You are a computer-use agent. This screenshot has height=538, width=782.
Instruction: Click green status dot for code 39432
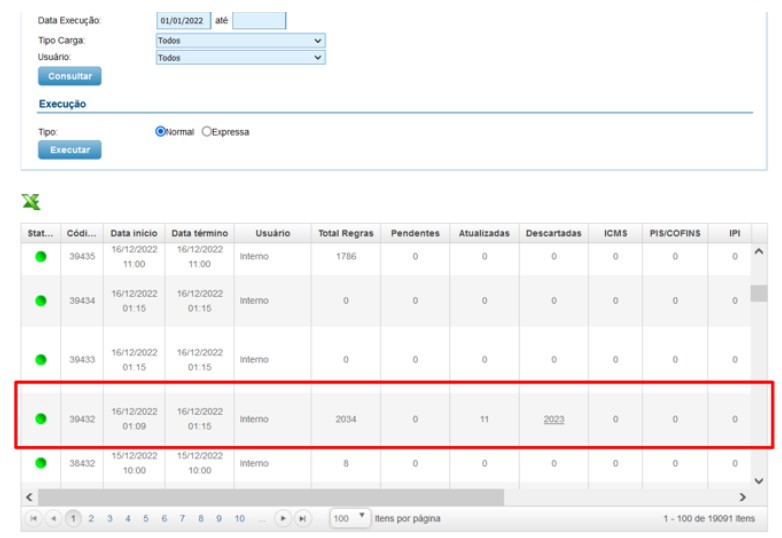point(41,419)
